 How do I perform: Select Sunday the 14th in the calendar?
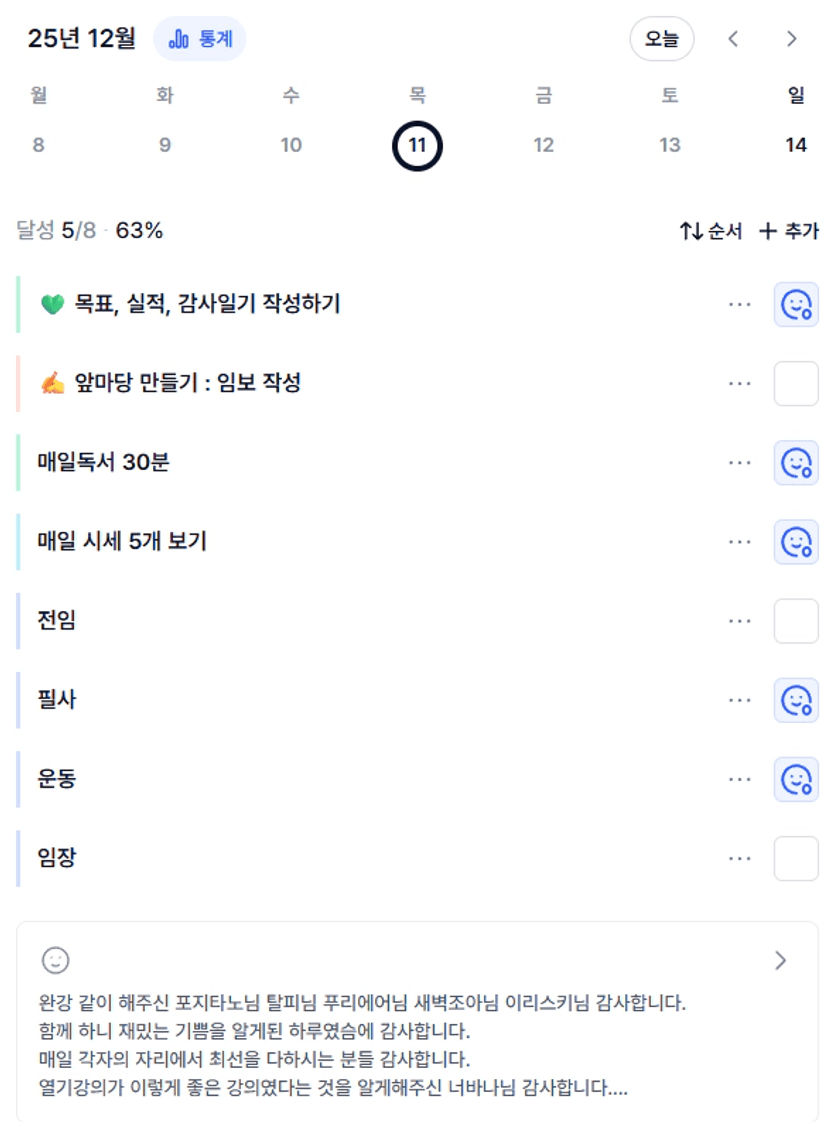pos(796,145)
